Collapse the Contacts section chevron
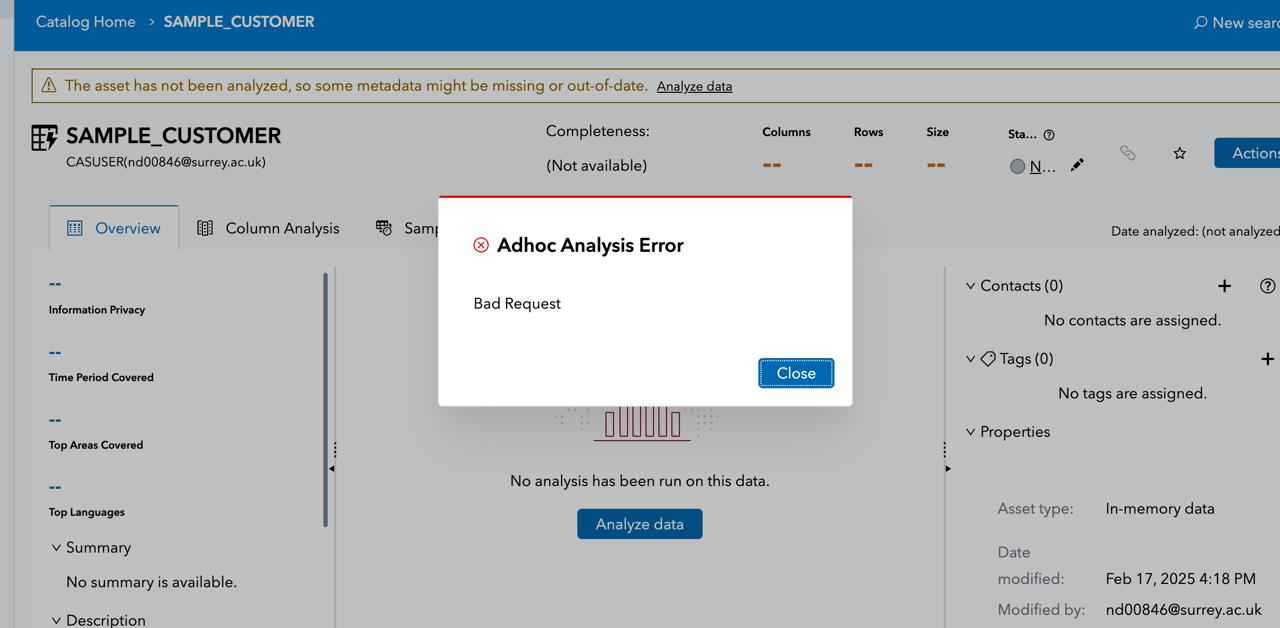The image size is (1280, 628). [970, 285]
